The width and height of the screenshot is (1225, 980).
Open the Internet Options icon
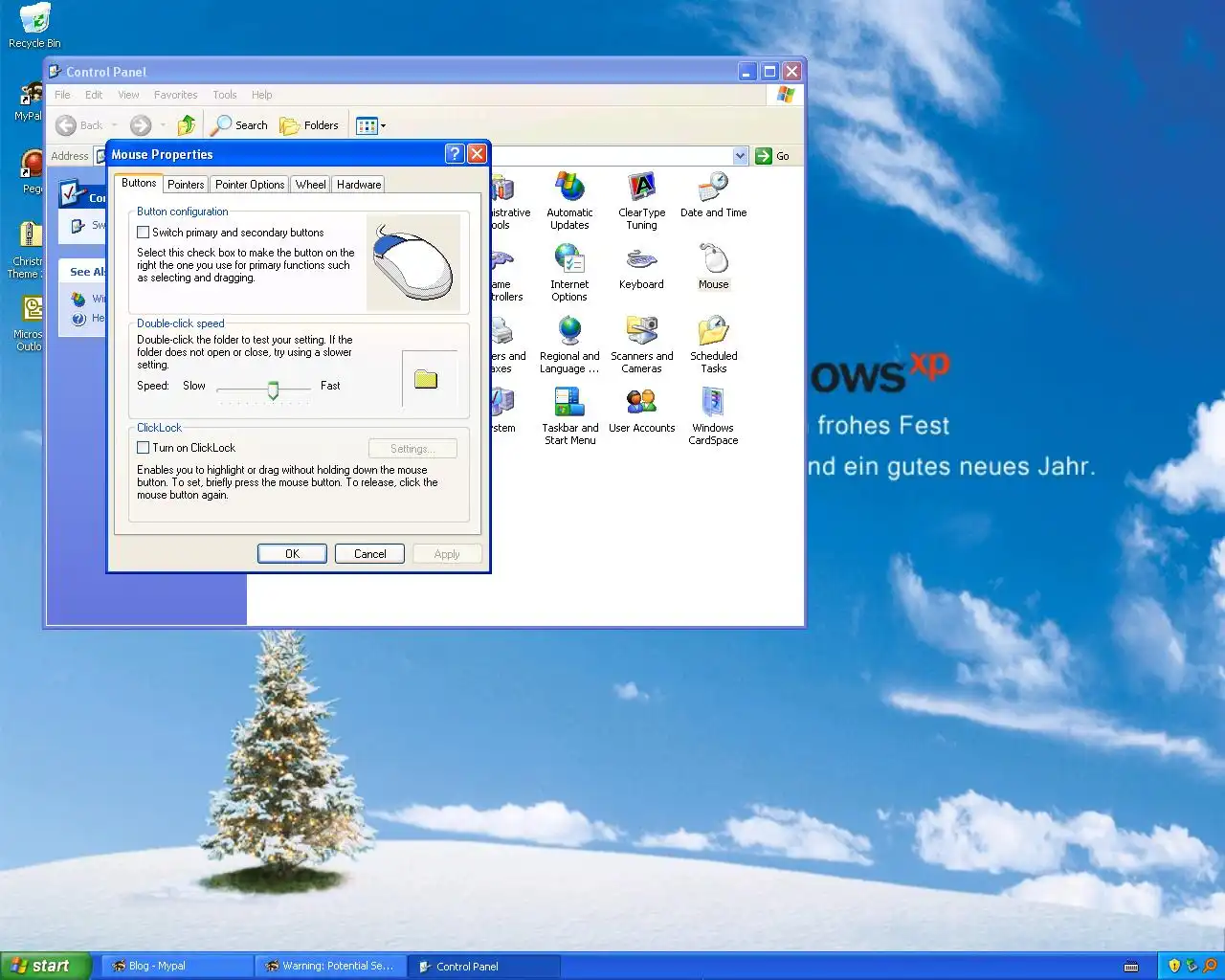pos(569,273)
